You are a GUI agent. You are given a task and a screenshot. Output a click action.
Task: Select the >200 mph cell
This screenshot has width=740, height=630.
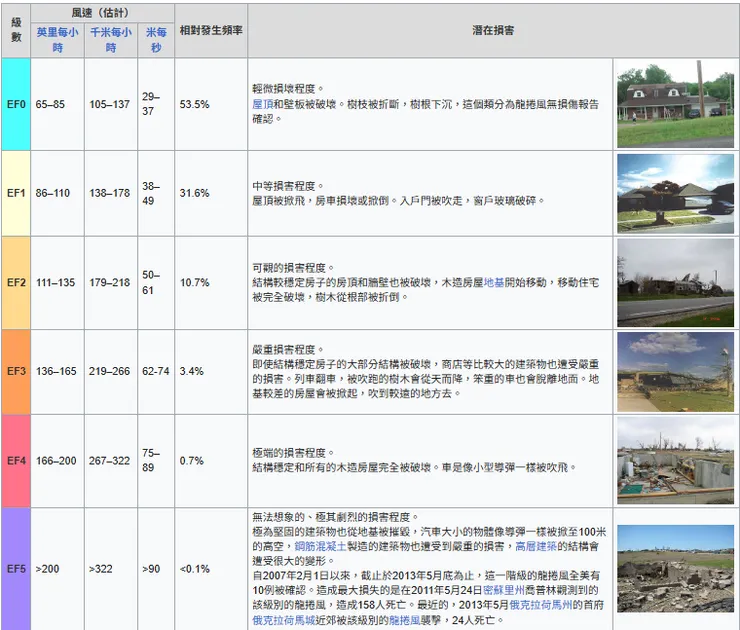point(58,569)
